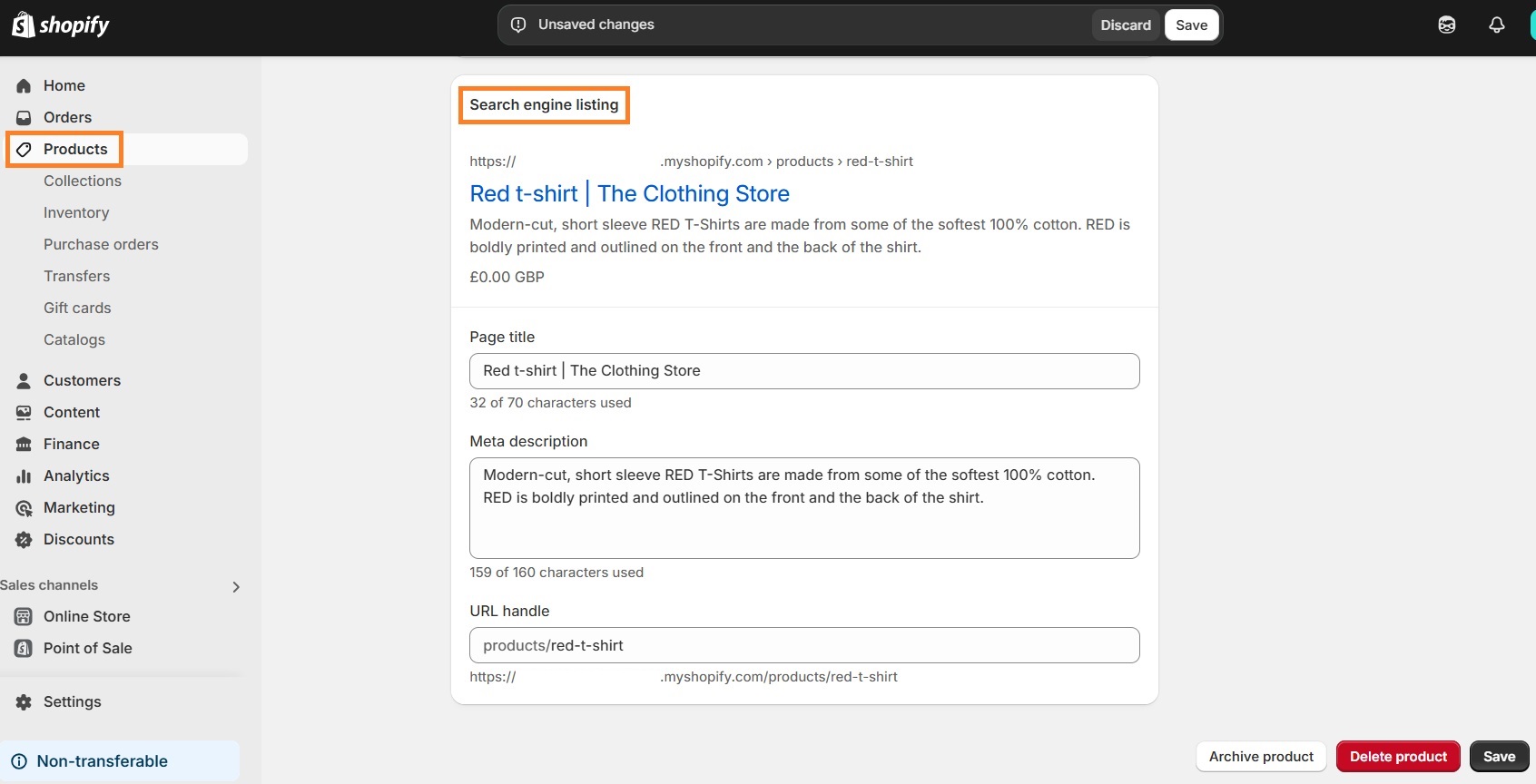Click the £0.00 GBP price text

coord(507,277)
